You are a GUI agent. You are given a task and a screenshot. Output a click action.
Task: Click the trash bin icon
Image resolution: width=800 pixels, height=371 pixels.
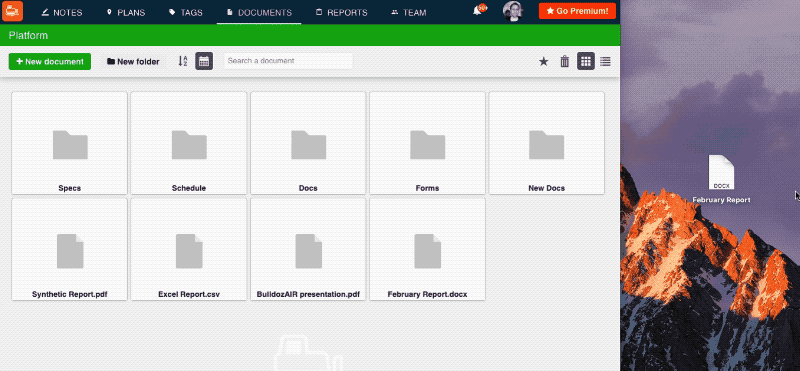pos(564,62)
